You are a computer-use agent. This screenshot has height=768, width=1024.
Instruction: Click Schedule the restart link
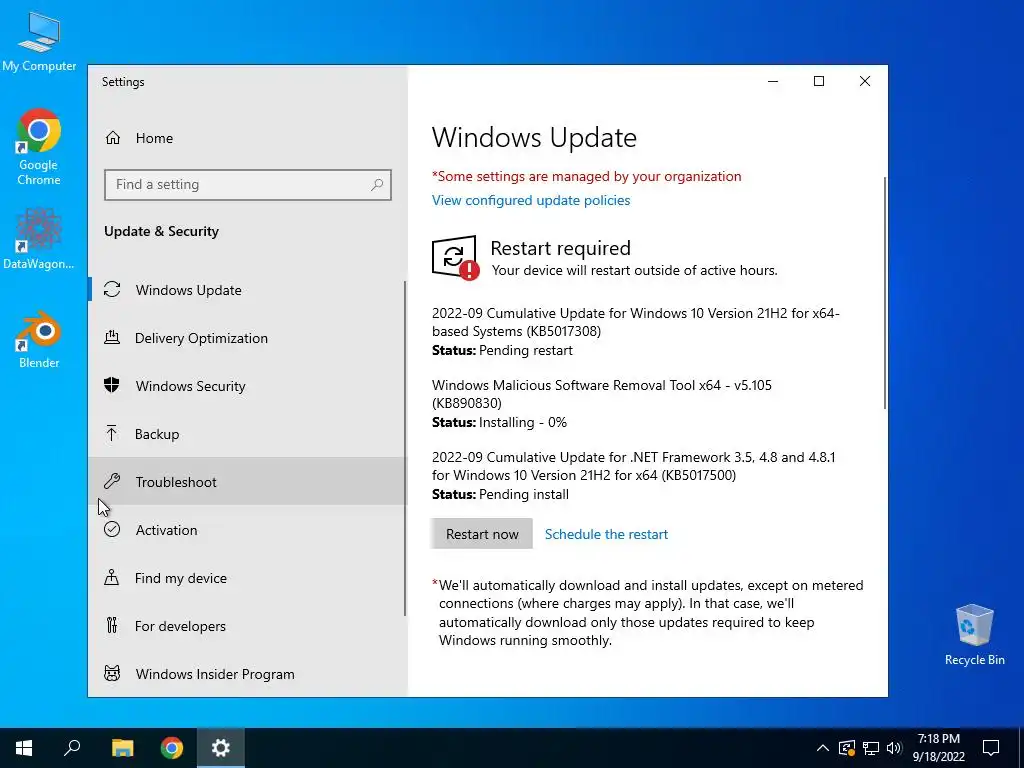point(606,534)
